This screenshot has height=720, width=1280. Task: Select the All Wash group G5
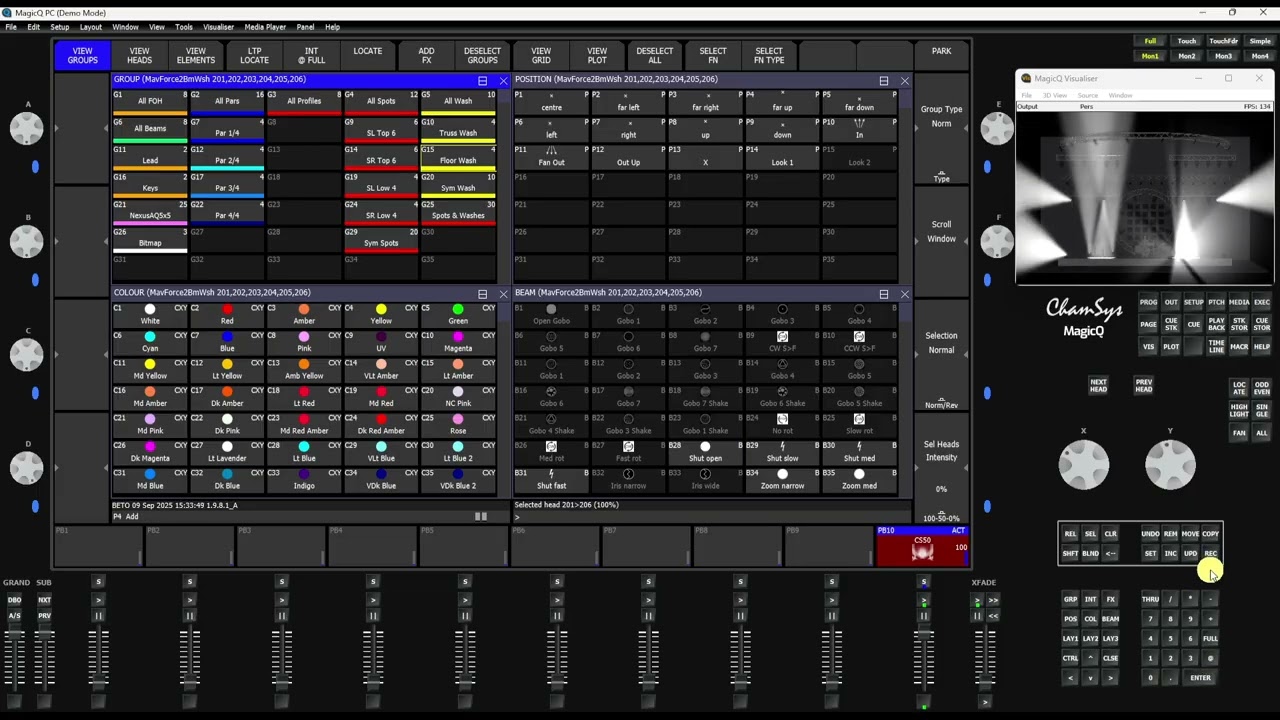pyautogui.click(x=458, y=101)
